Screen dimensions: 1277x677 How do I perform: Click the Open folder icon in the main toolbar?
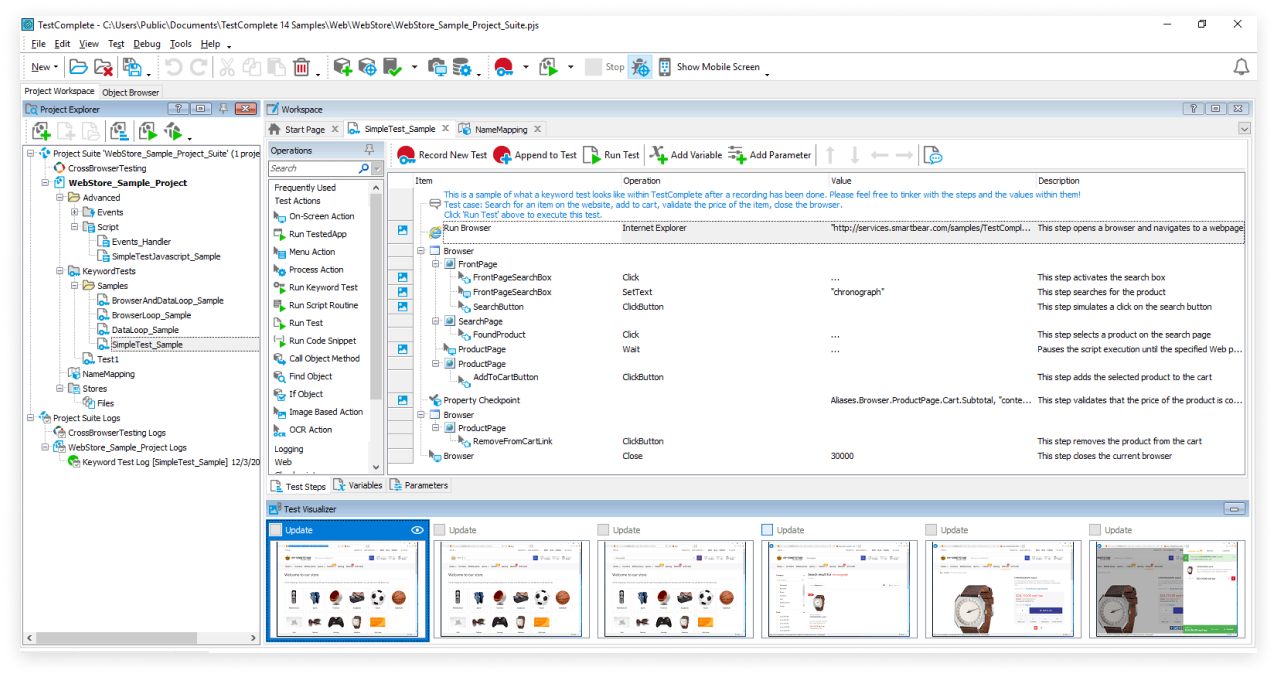tap(78, 67)
